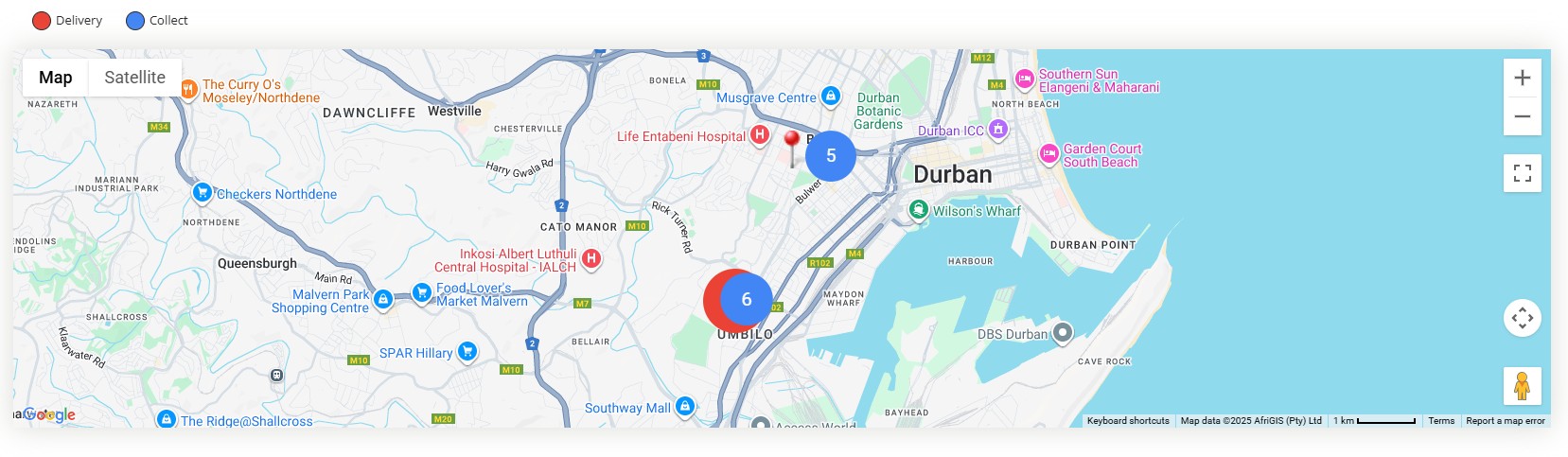Click the Musgrave Centre shopping icon
The image size is (1568, 457).
830,96
